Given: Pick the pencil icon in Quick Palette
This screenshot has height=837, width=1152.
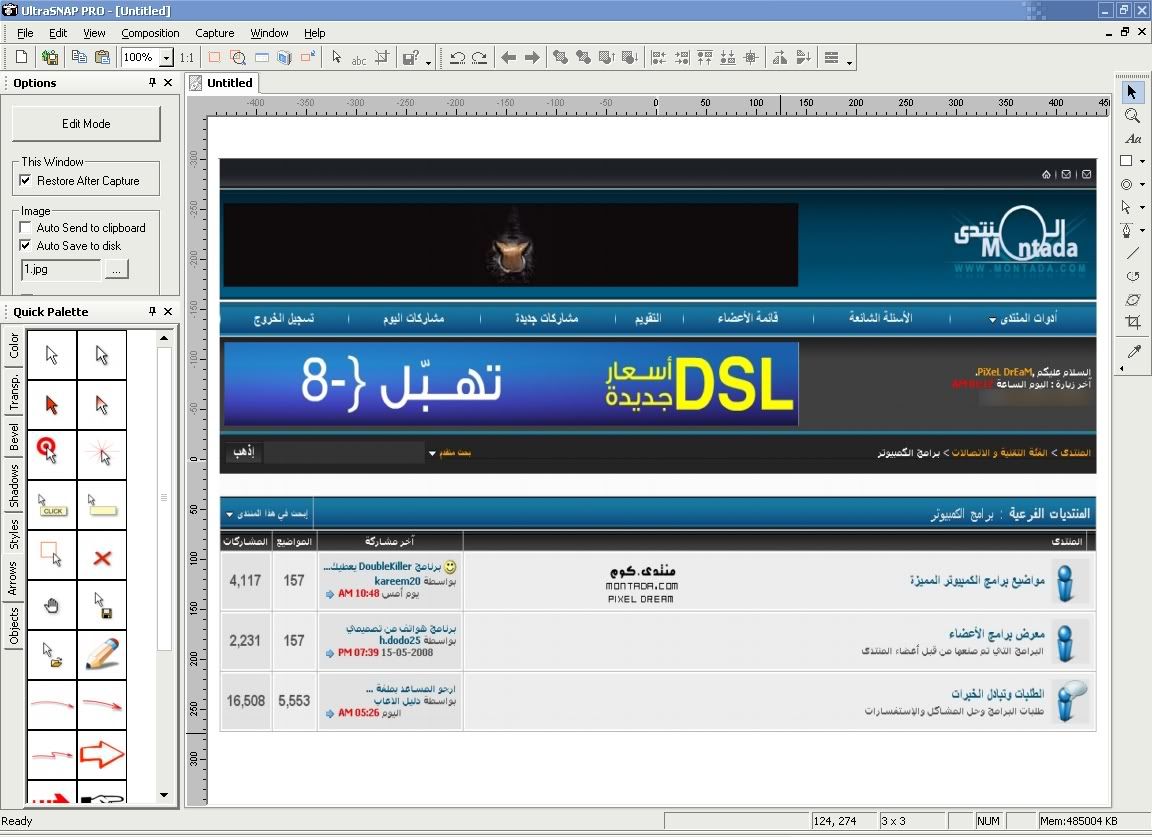Looking at the screenshot, I should [x=102, y=655].
